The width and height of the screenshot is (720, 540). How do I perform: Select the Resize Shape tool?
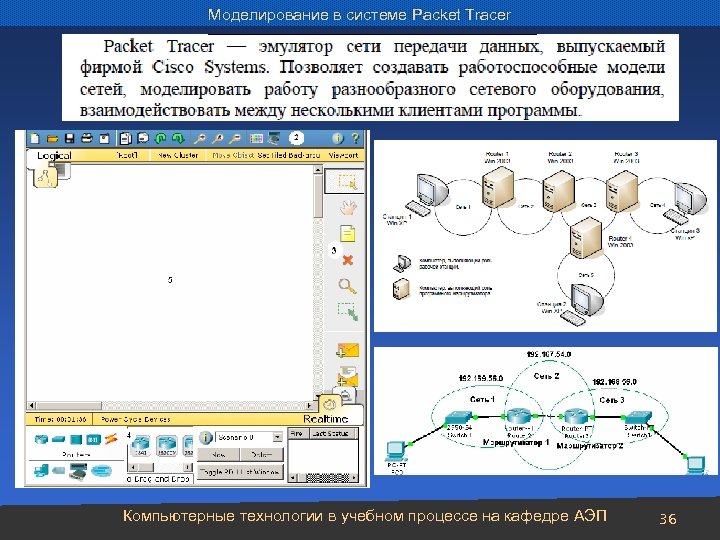click(x=348, y=312)
